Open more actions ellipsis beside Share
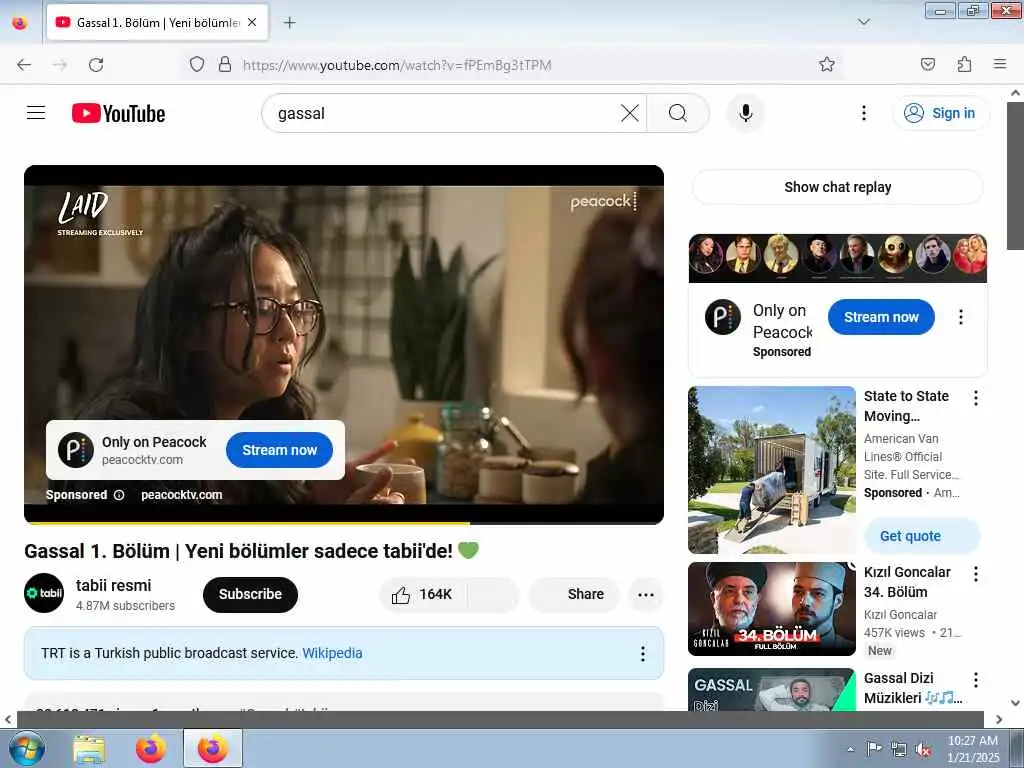This screenshot has height=768, width=1024. tap(646, 594)
